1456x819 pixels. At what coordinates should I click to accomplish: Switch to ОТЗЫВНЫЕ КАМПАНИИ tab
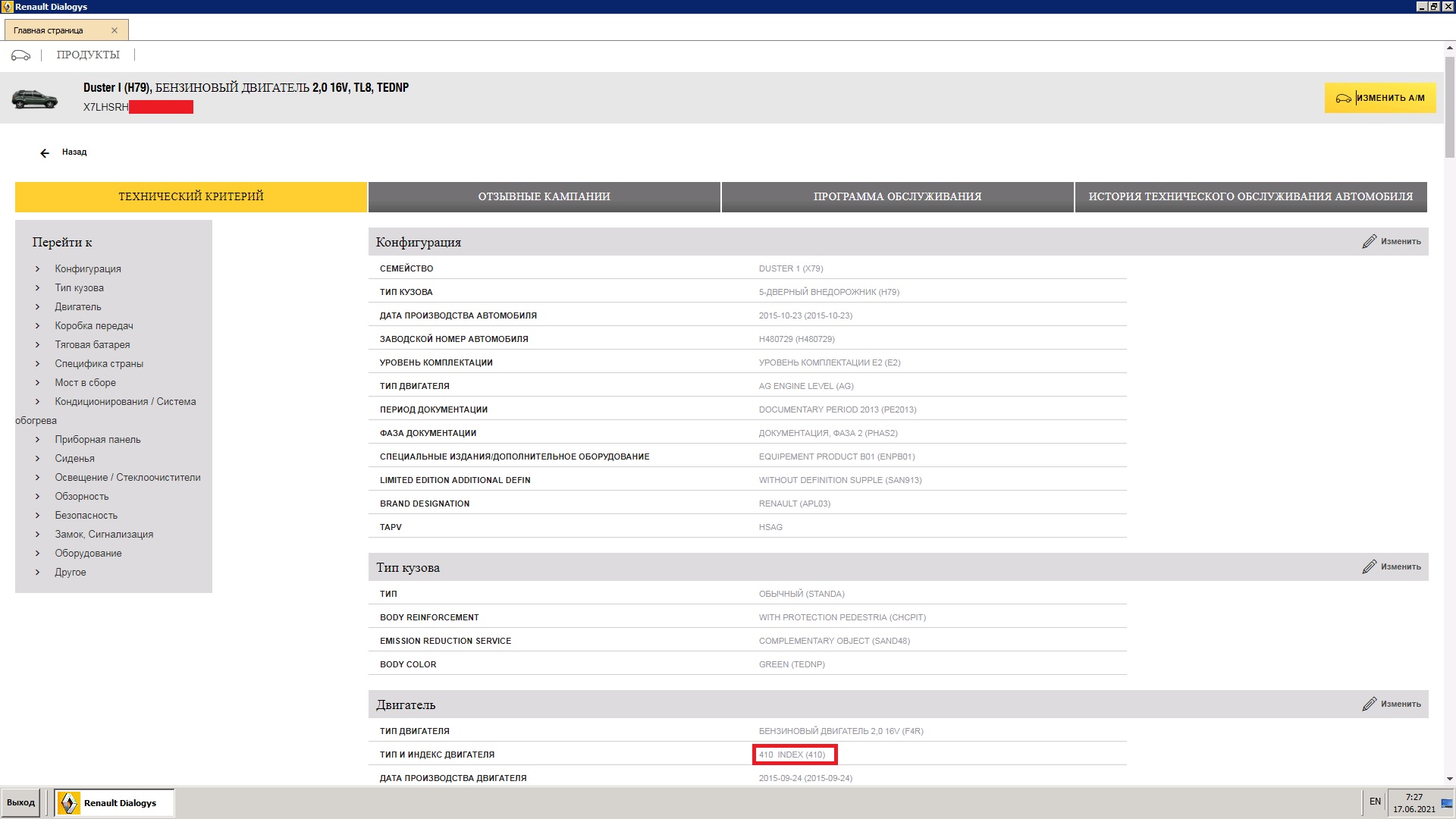(x=544, y=196)
